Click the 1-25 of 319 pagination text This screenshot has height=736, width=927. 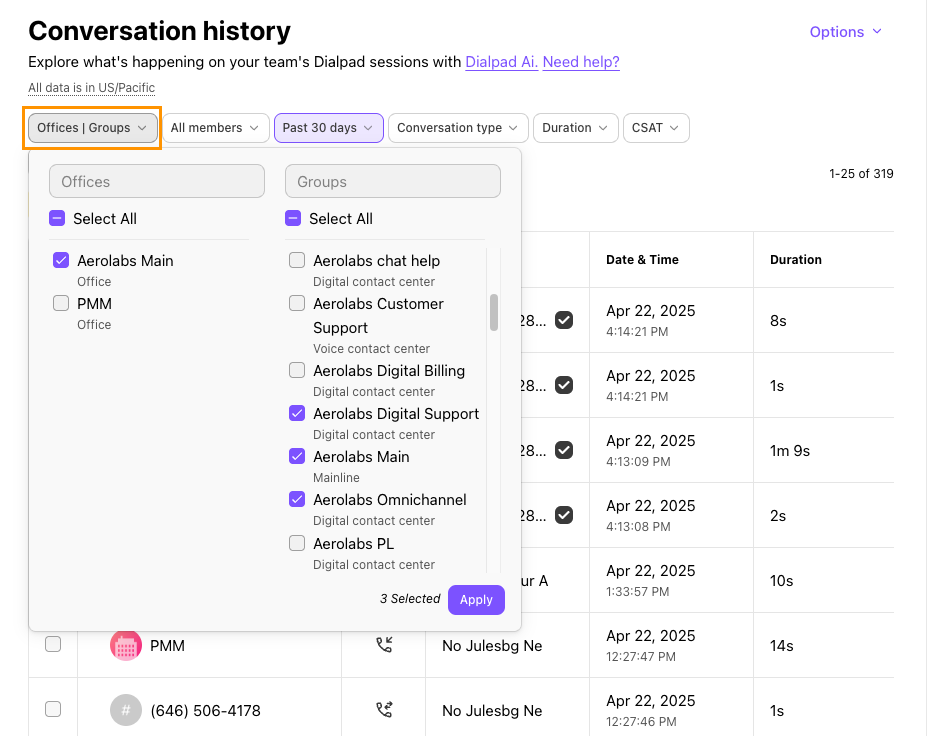pyautogui.click(x=861, y=174)
